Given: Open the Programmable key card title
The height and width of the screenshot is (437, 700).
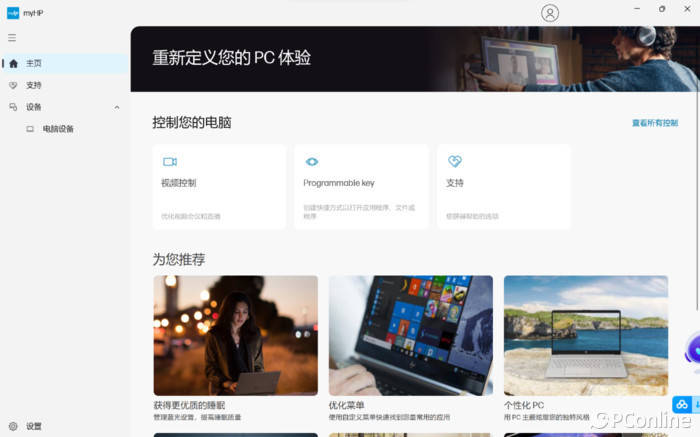Looking at the screenshot, I should click(339, 183).
